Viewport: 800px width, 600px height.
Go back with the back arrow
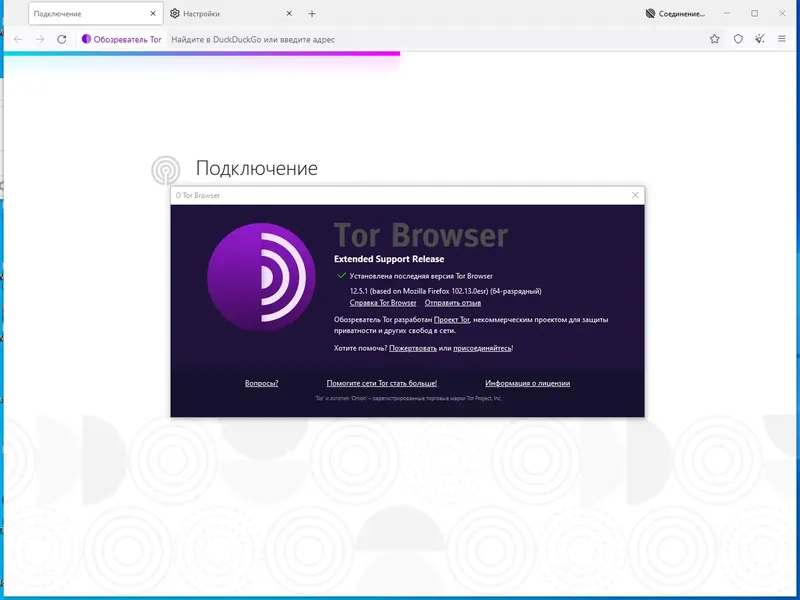(x=18, y=39)
